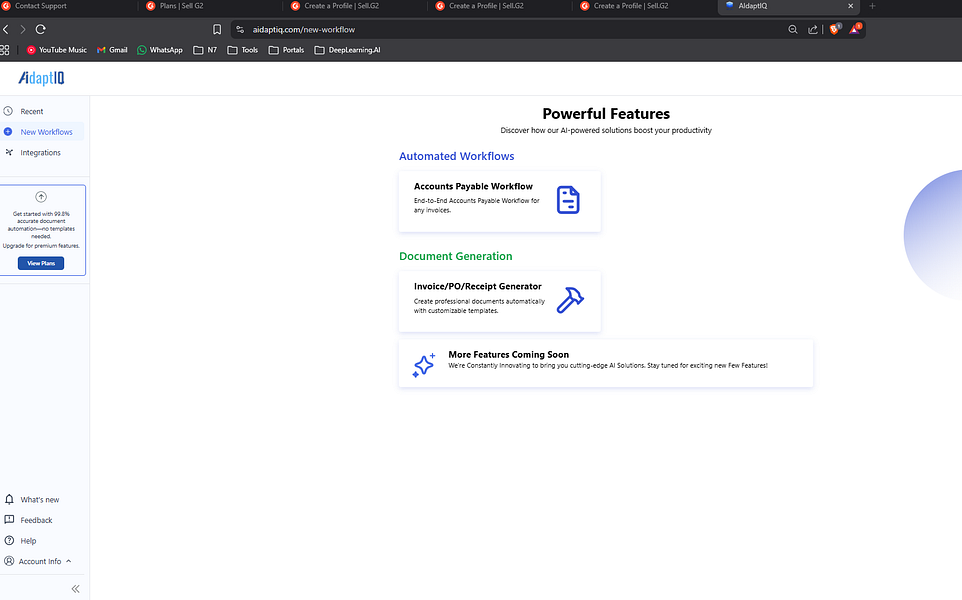The width and height of the screenshot is (962, 600).
Task: Switch to Plans | Sell G2 tab
Action: point(181,6)
